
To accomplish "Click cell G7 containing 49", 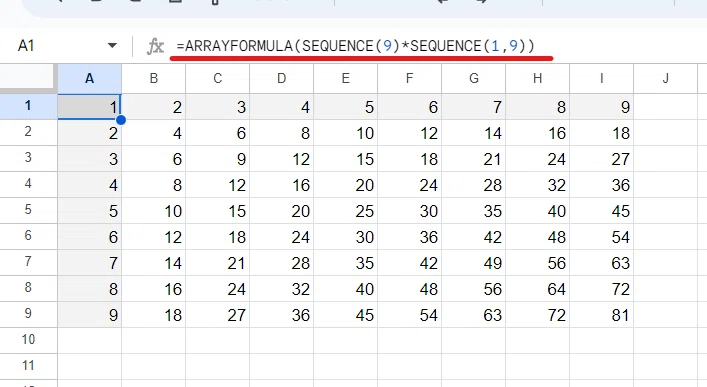I will 474,263.
